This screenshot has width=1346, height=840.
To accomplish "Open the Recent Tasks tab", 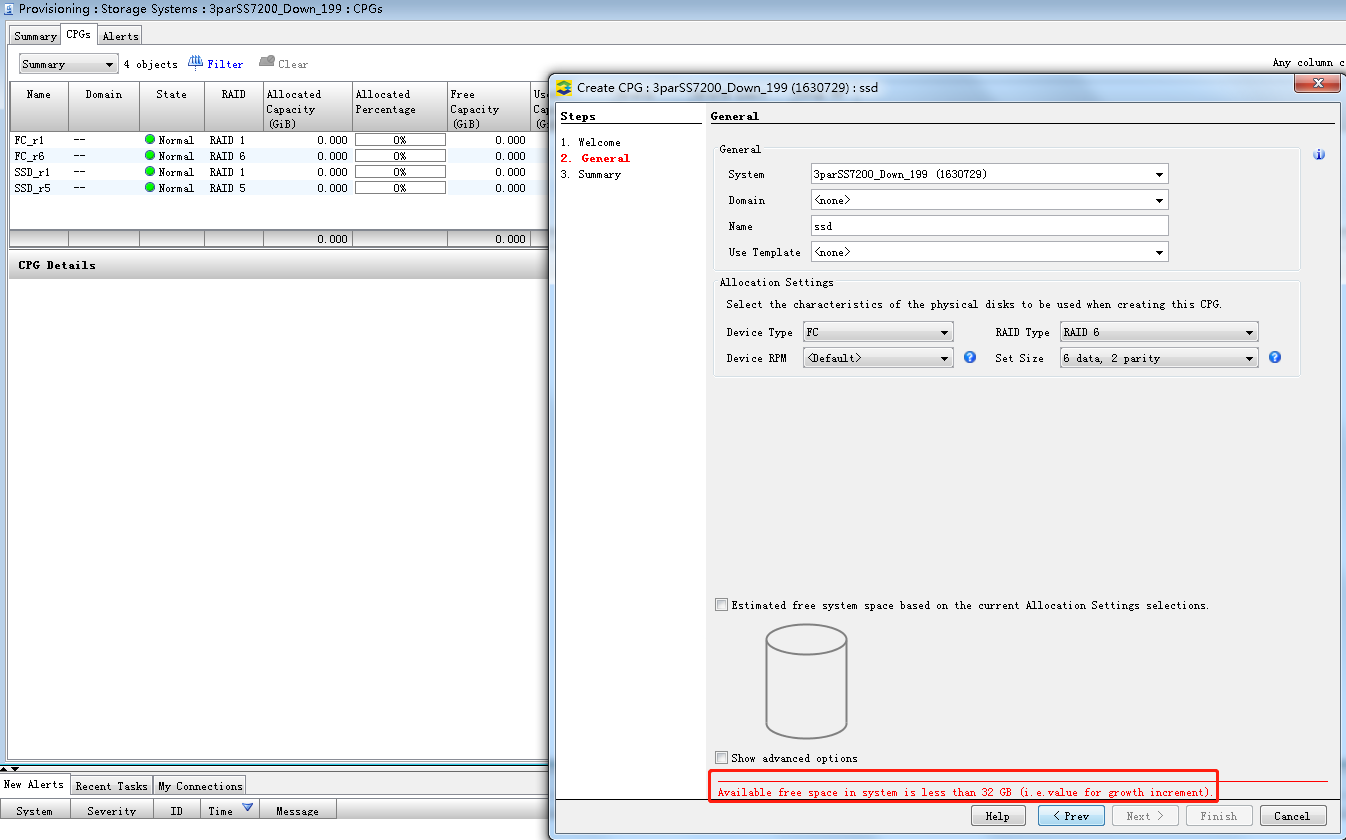I will click(111, 786).
